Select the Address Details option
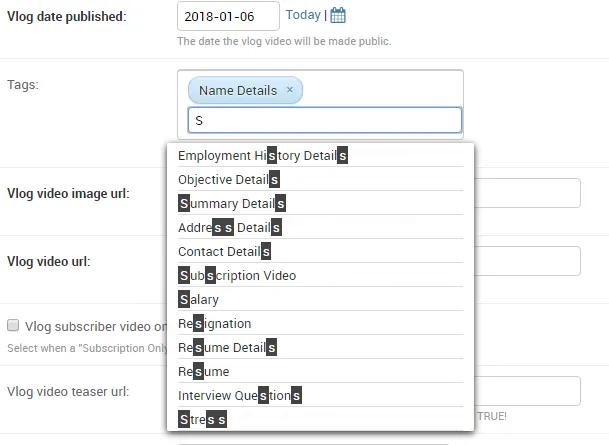The height and width of the screenshot is (445, 609). pos(232,227)
